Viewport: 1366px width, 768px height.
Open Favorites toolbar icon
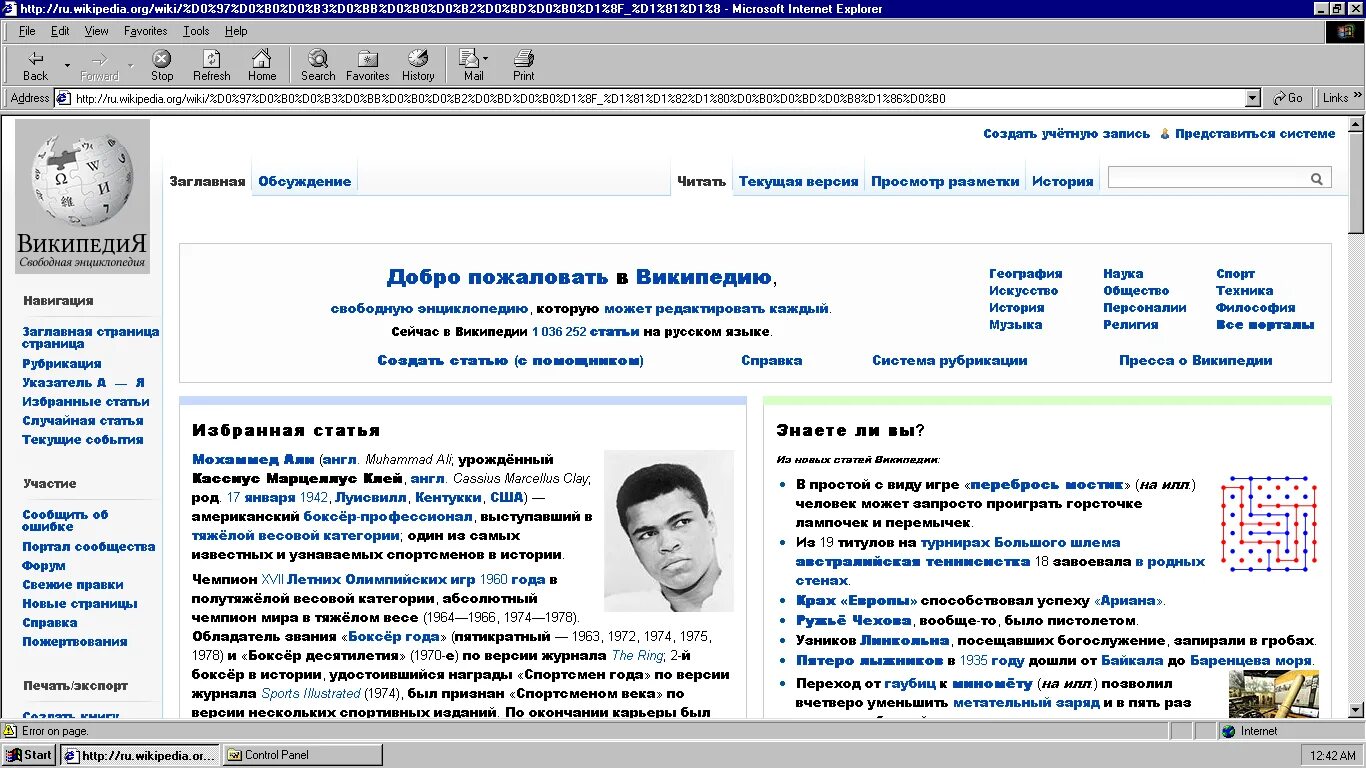[x=368, y=66]
